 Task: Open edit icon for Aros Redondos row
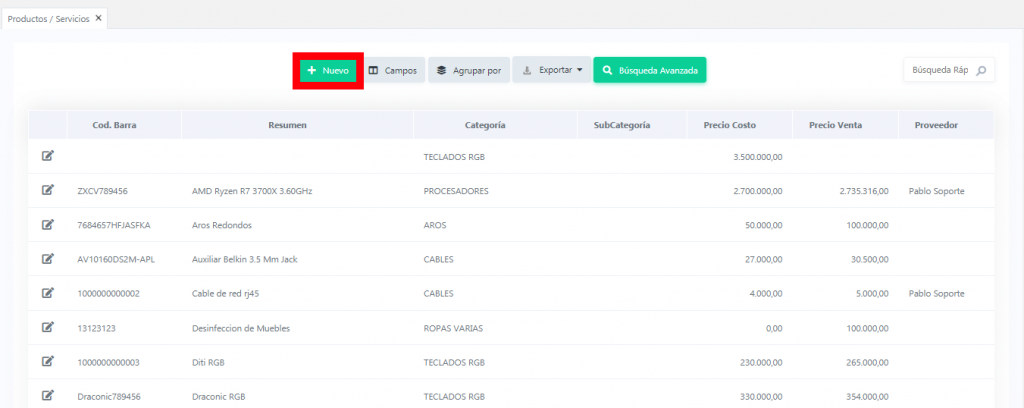pos(48,224)
